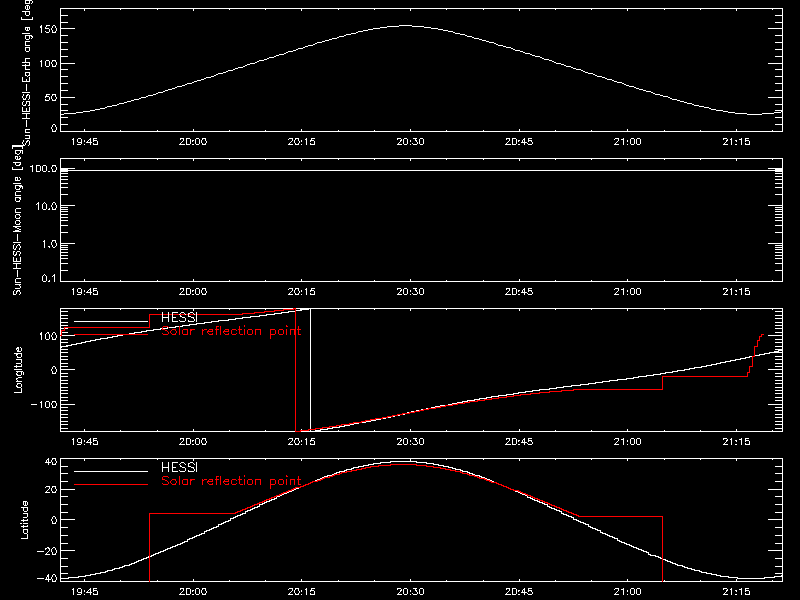Select HESSI legend label in Latitude plot
This screenshot has width=800, height=600.
pos(179,467)
